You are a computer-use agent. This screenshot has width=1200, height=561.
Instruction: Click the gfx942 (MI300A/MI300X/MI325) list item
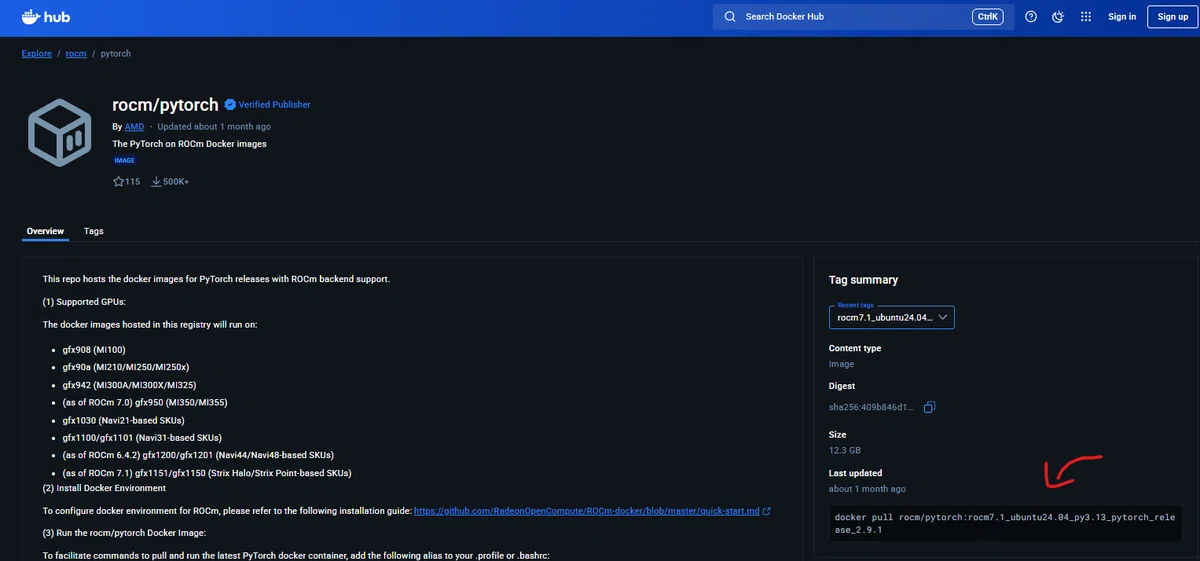pos(129,385)
